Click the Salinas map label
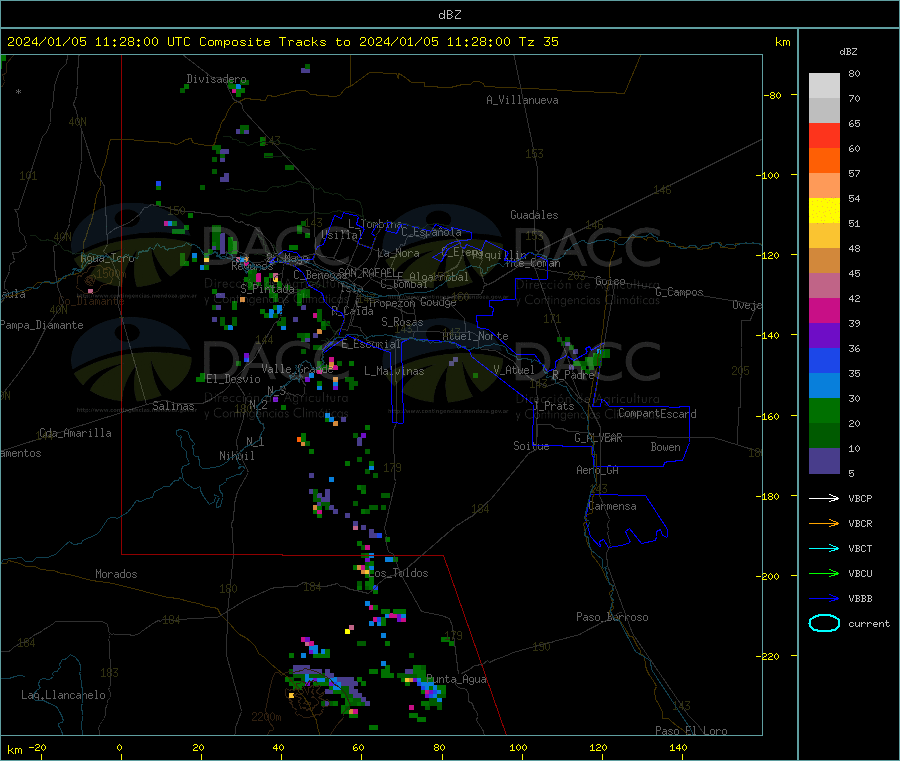Image resolution: width=900 pixels, height=761 pixels. [x=173, y=406]
